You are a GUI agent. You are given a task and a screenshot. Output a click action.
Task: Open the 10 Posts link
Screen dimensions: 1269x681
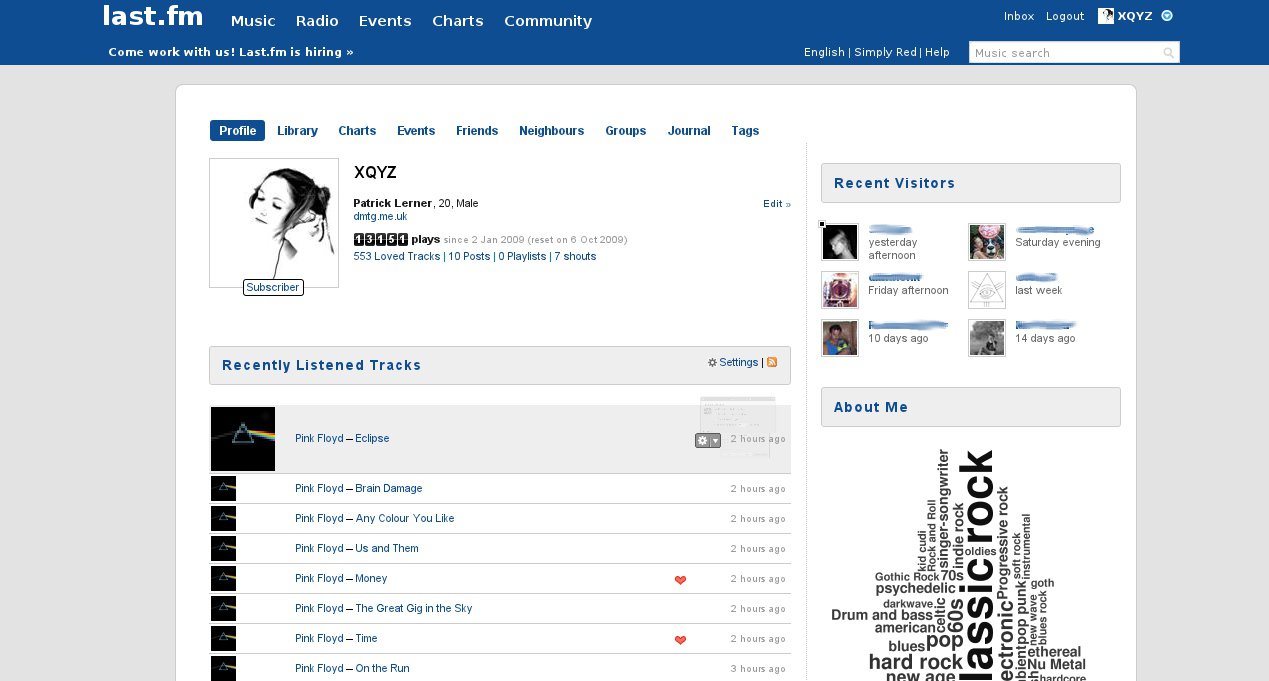[x=469, y=257]
